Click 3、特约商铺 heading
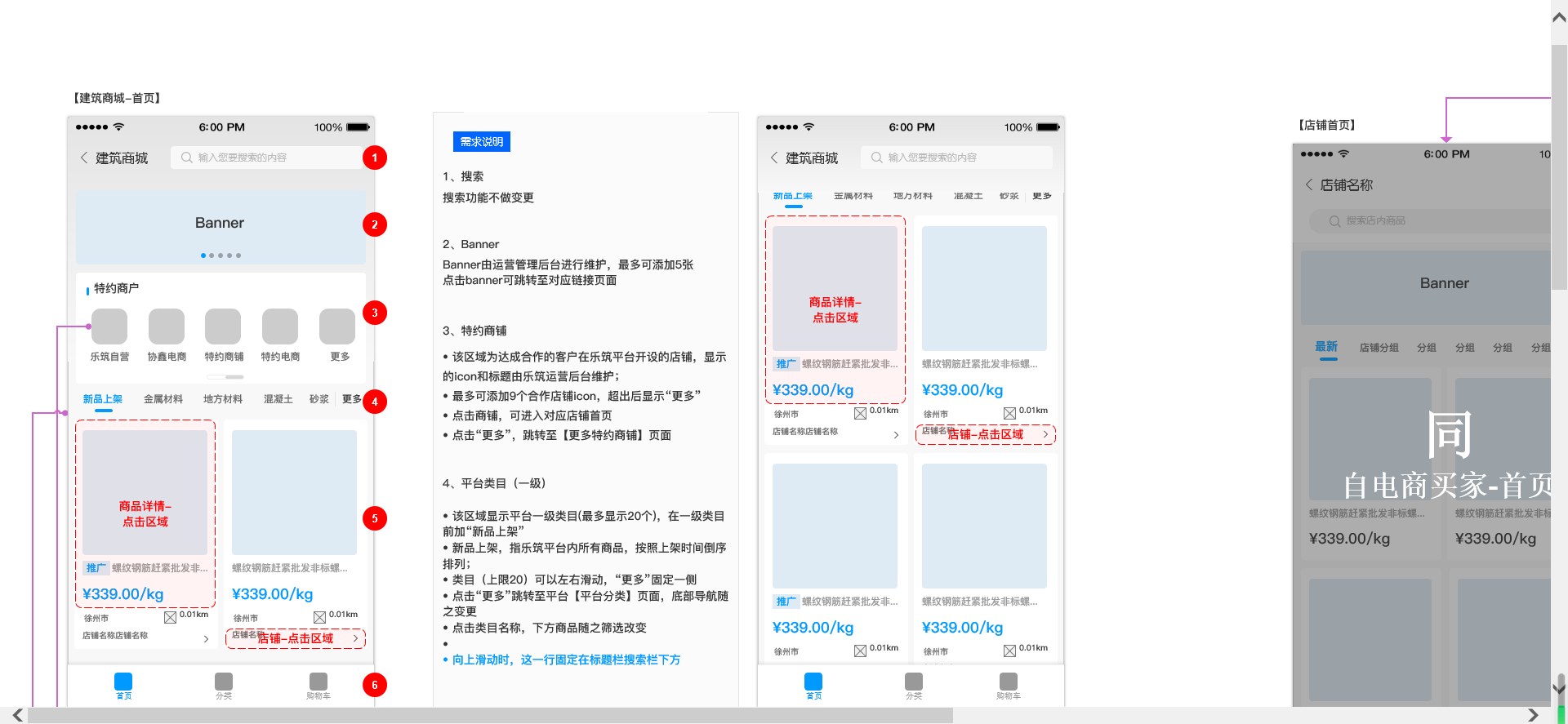1568x724 pixels. 474,331
